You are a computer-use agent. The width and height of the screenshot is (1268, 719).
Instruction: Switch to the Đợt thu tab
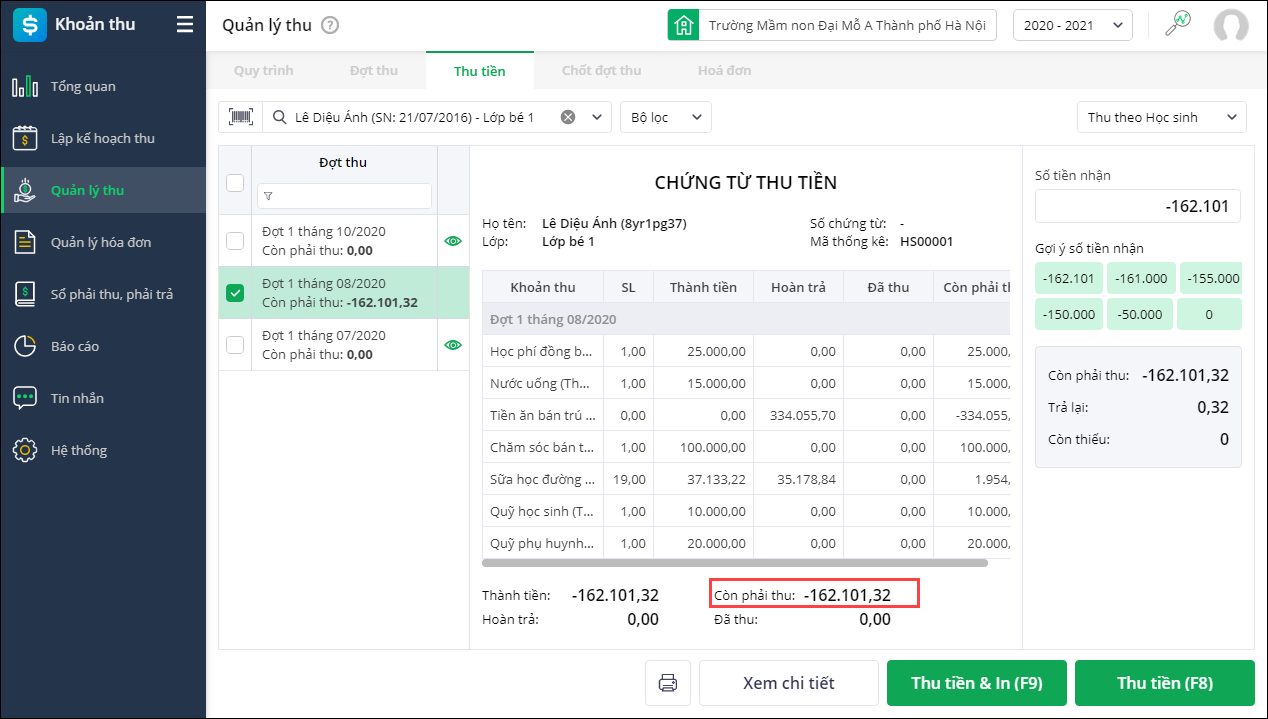click(374, 71)
